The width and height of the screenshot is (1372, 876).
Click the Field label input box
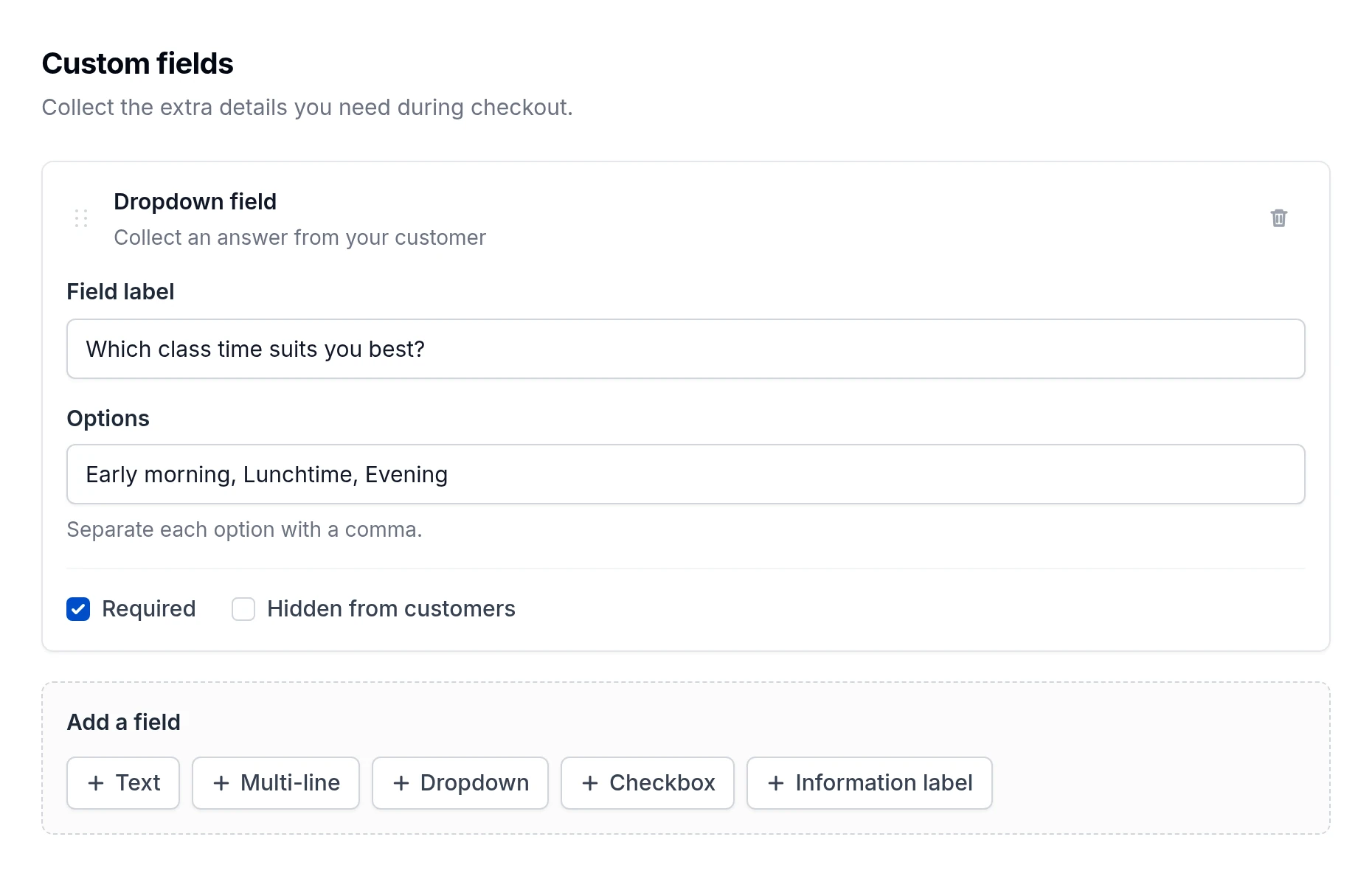[x=686, y=349]
